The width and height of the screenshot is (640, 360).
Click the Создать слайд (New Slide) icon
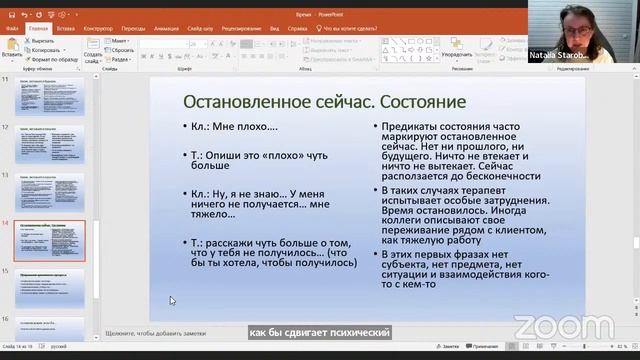(93, 44)
